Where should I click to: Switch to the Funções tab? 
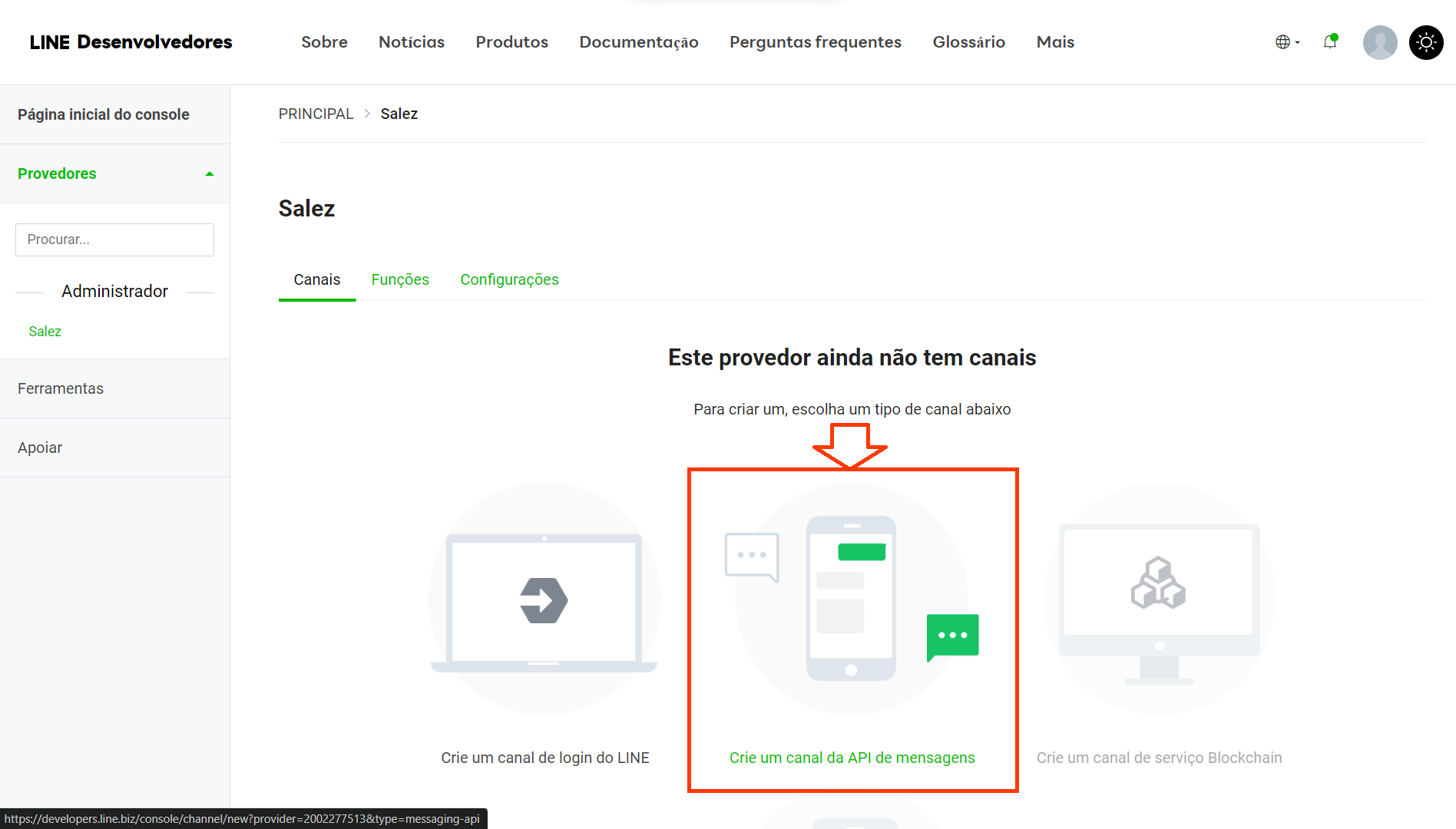(400, 280)
